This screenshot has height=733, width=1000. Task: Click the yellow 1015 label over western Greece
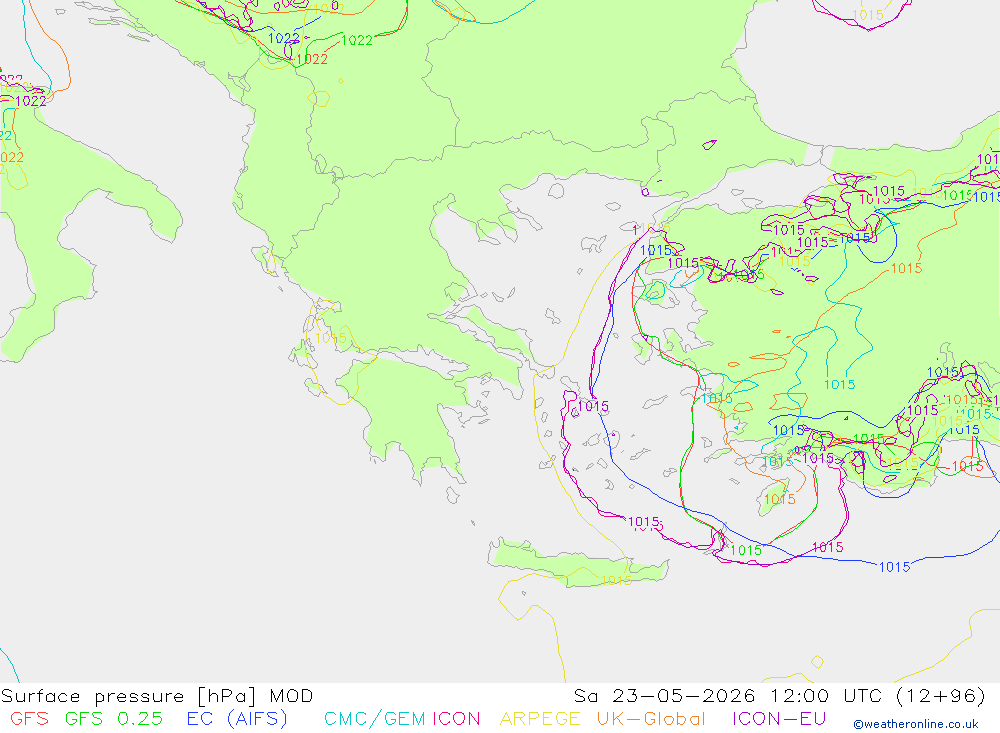click(330, 337)
